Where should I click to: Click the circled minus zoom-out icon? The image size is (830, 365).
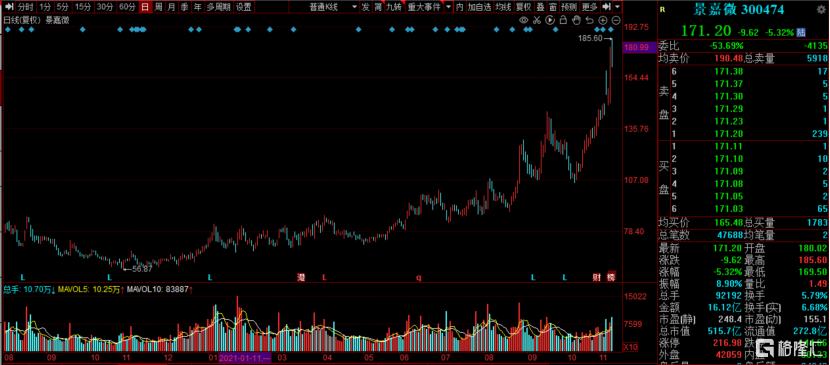(x=615, y=20)
